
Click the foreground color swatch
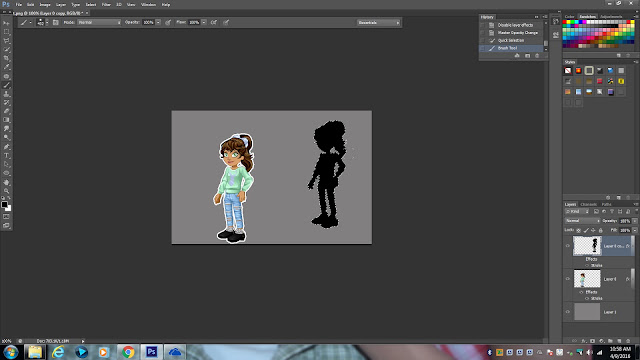click(x=4, y=204)
